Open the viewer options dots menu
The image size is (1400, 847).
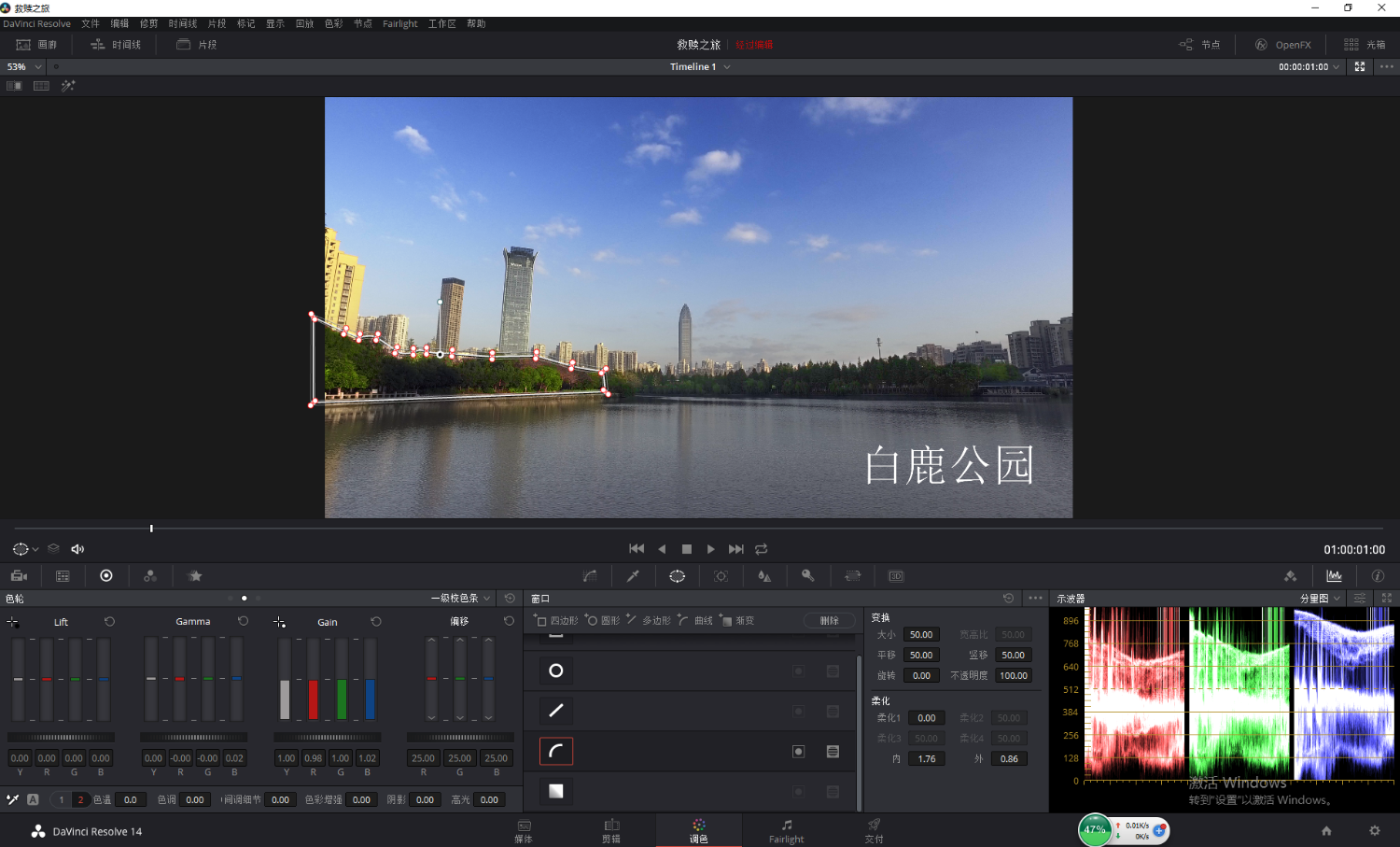pyautogui.click(x=1387, y=67)
